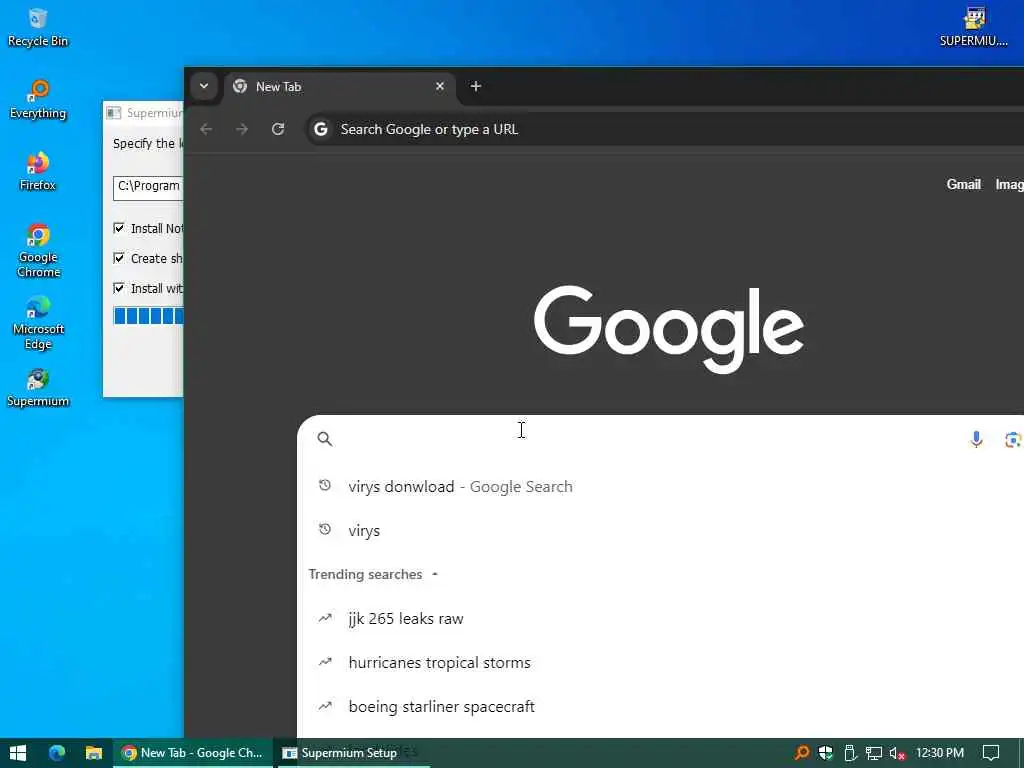The image size is (1024, 768).
Task: Click the muted volume tray icon
Action: pos(898,753)
